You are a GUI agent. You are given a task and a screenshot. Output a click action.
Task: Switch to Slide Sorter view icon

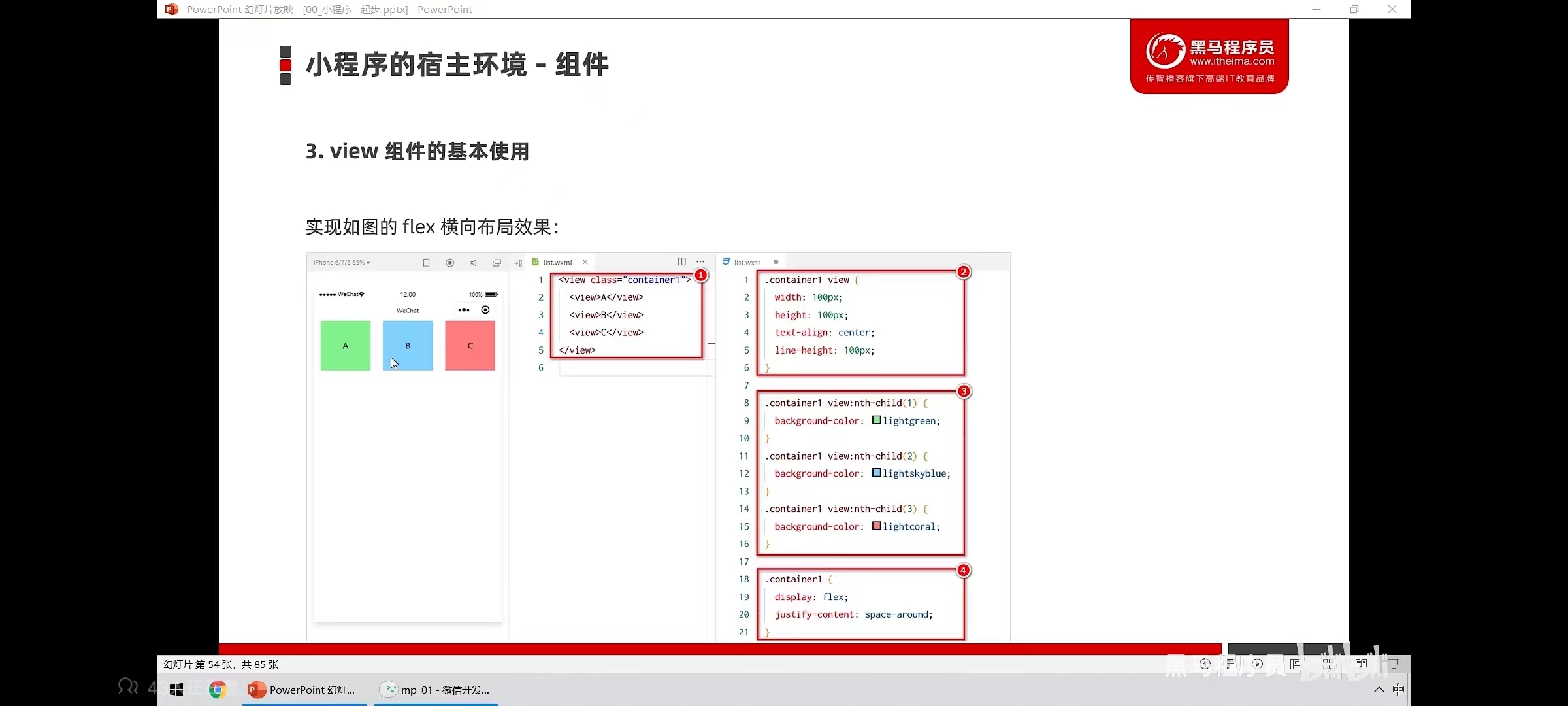tap(1328, 664)
